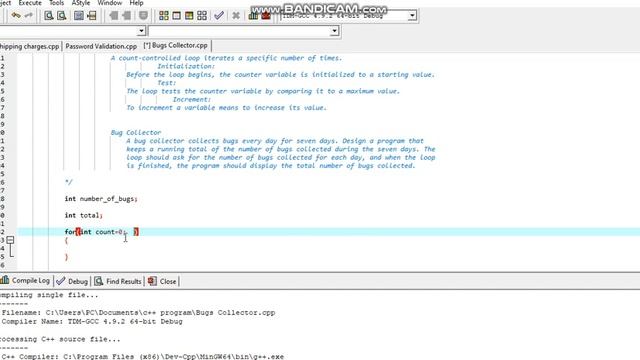Open the AStyle menu
The image size is (640, 360).
coord(81,3)
